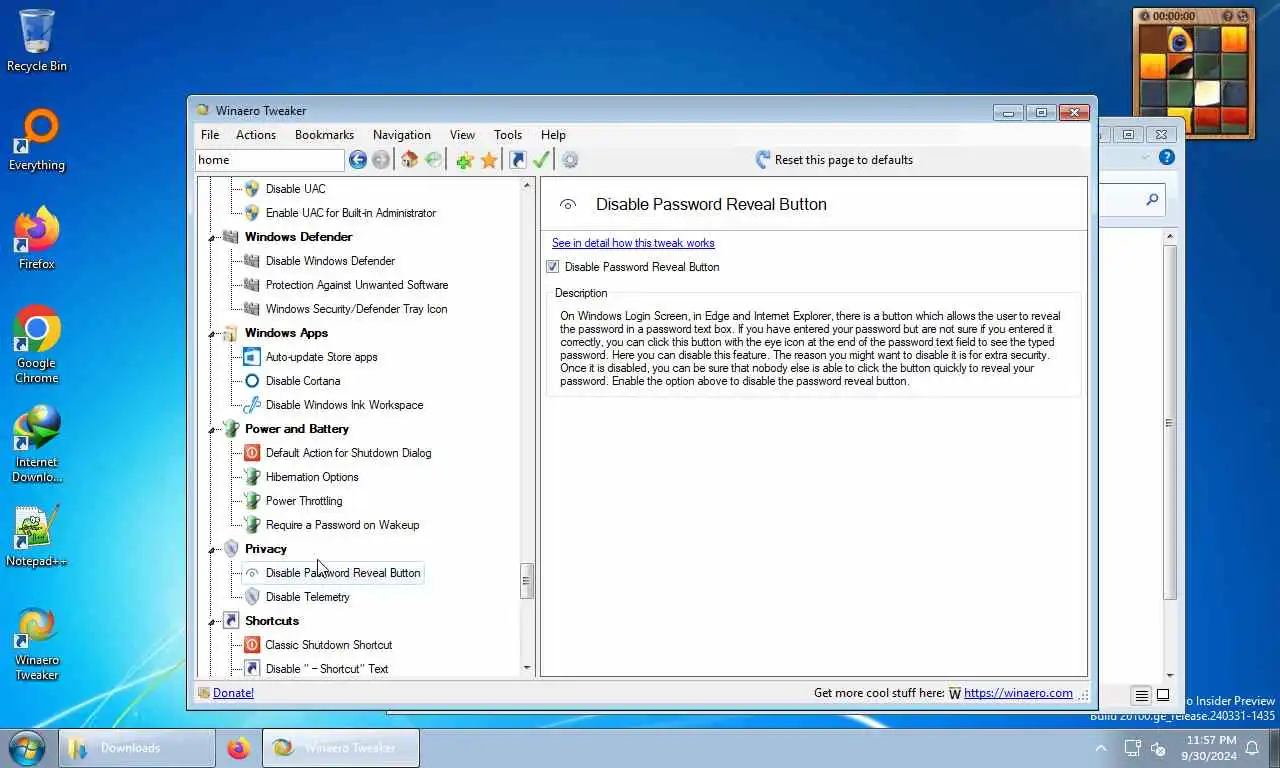
Task: Select Power Throttling tree item
Action: [303, 501]
